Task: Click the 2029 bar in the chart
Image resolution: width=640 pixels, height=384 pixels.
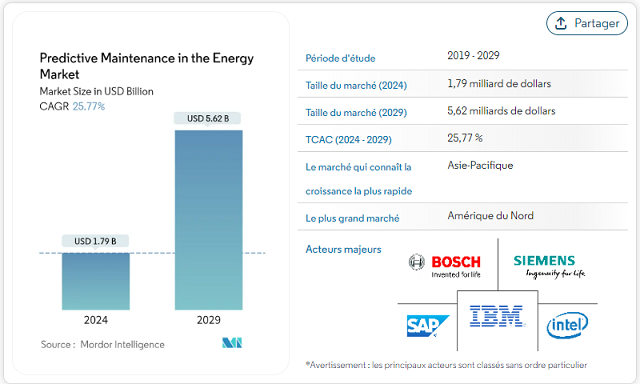Action: coord(209,220)
